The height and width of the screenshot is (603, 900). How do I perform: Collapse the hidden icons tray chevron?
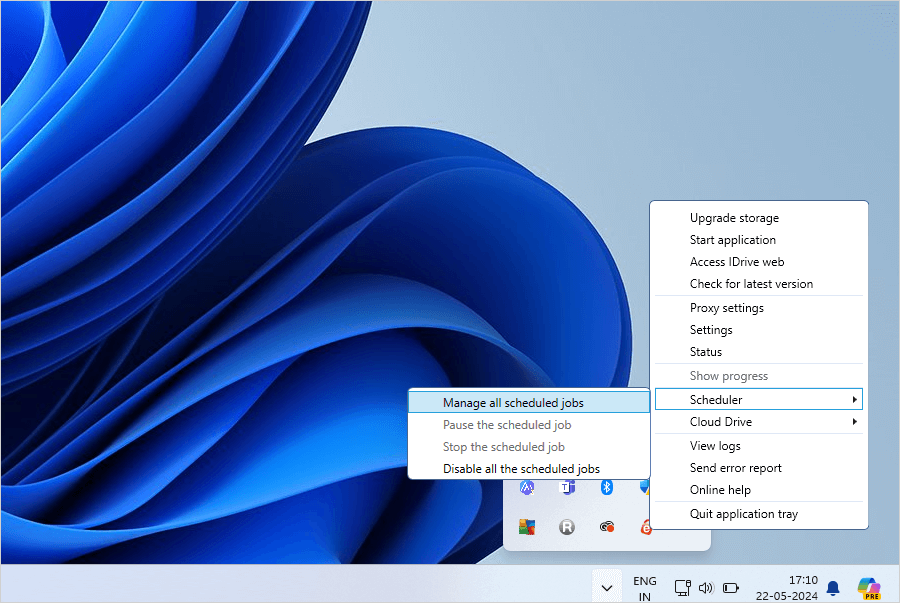607,588
